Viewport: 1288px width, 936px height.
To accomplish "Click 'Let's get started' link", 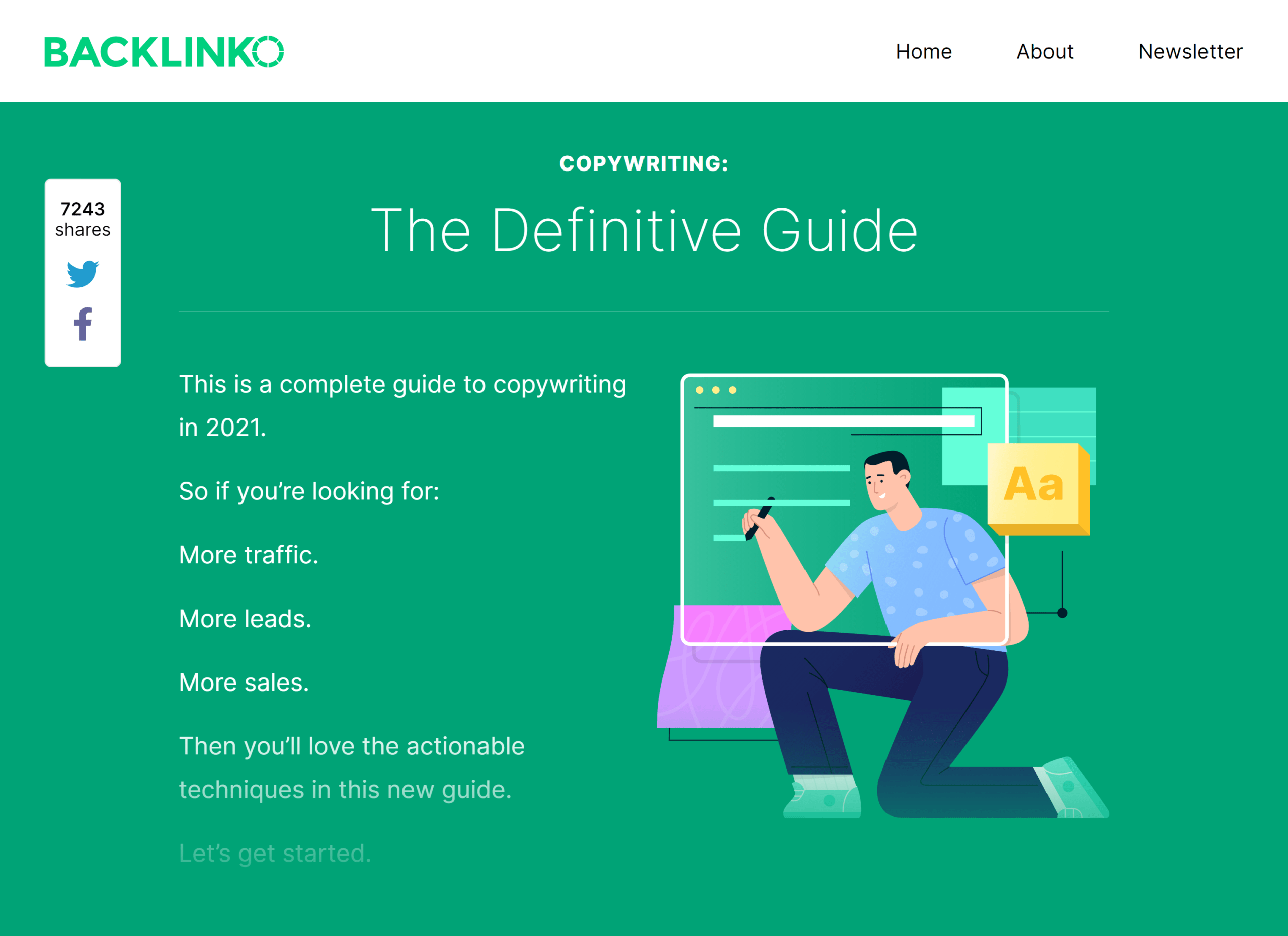I will pos(271,854).
